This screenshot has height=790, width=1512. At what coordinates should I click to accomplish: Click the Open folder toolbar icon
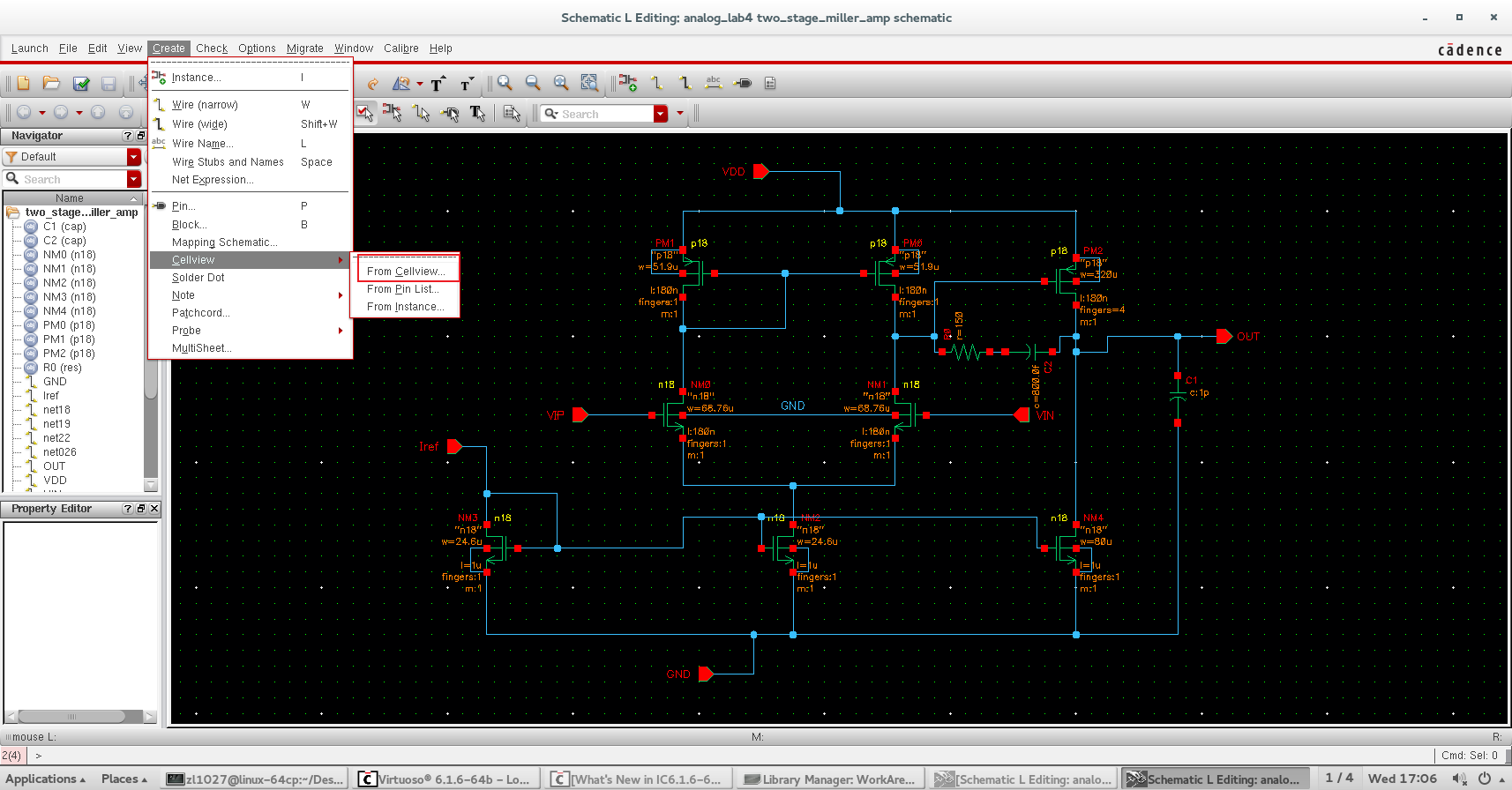point(51,83)
